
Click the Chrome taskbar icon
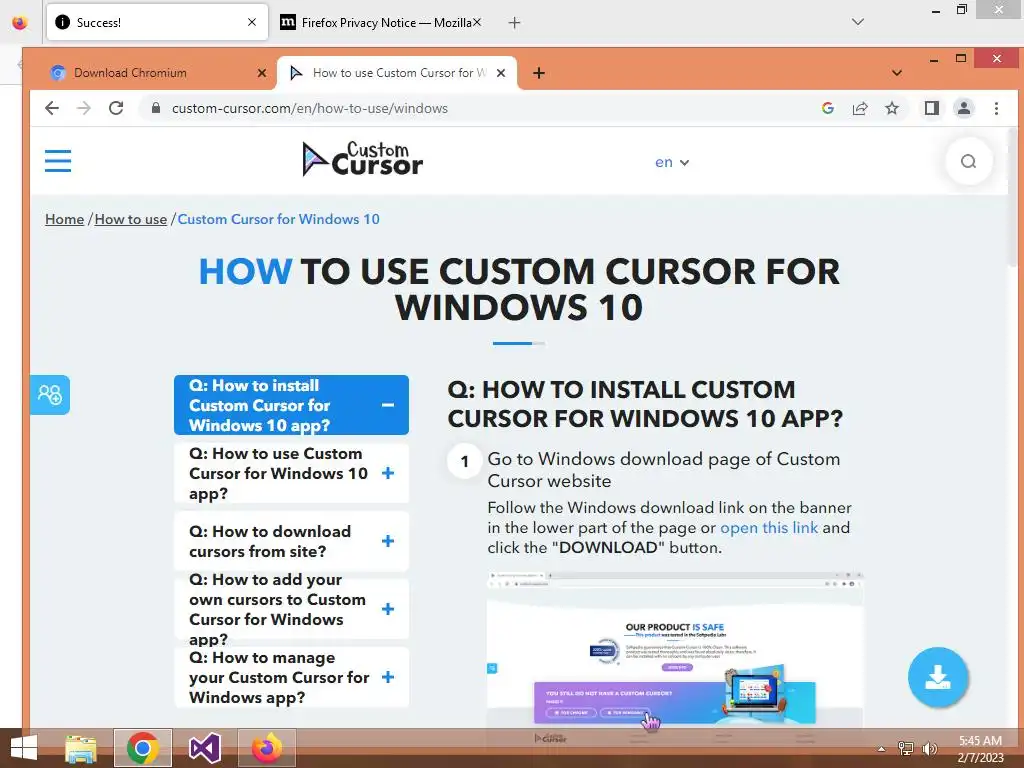[142, 748]
